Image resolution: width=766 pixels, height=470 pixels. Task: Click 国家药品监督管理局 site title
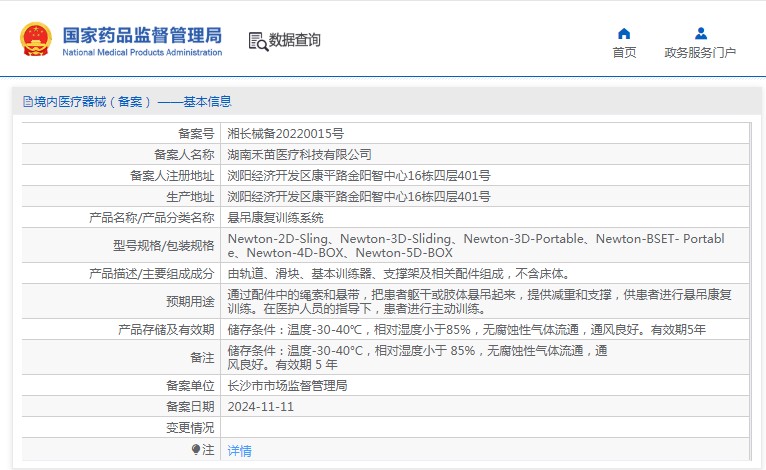coord(142,35)
